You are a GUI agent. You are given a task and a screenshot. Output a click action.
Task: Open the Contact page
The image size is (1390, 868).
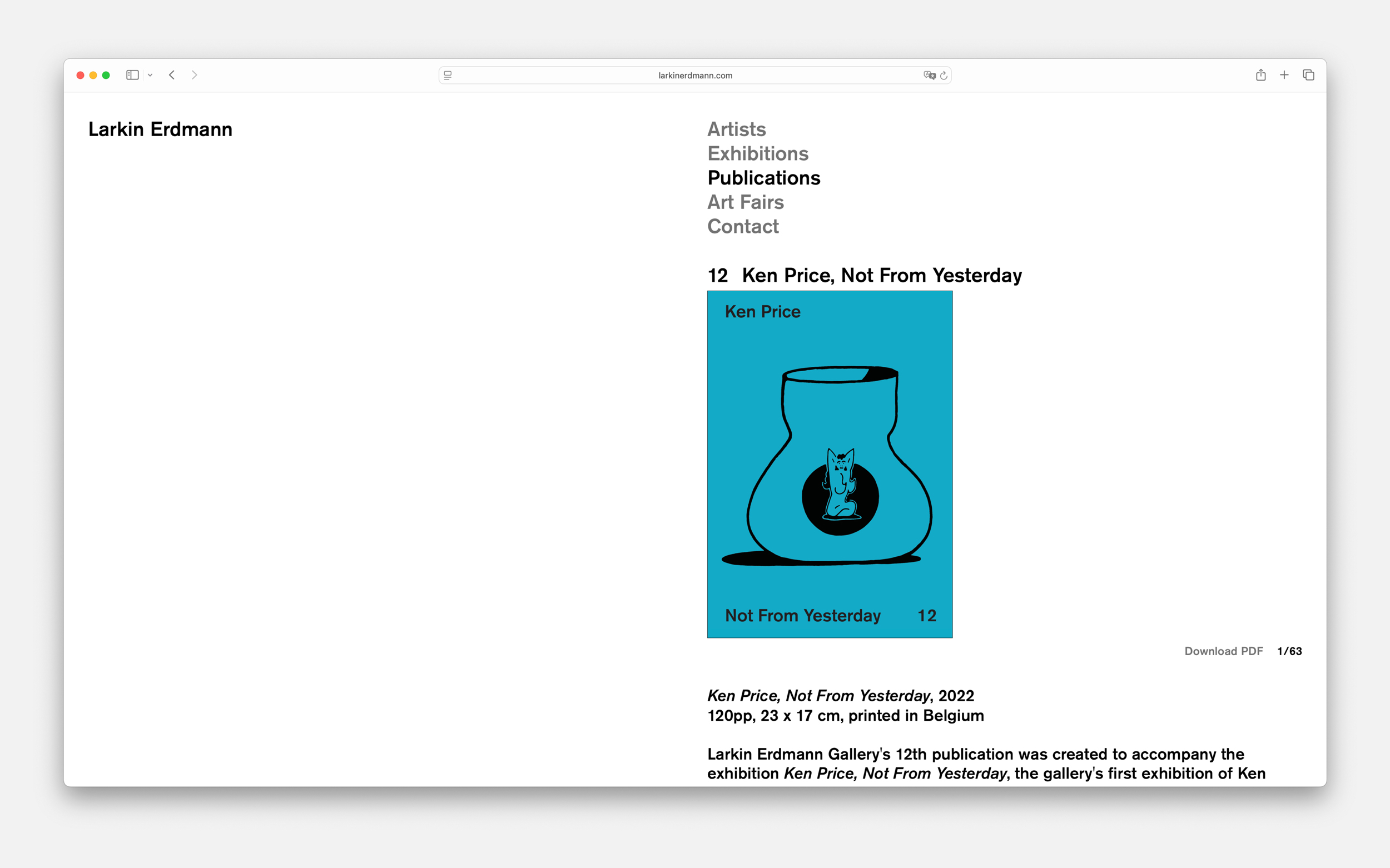coord(743,227)
